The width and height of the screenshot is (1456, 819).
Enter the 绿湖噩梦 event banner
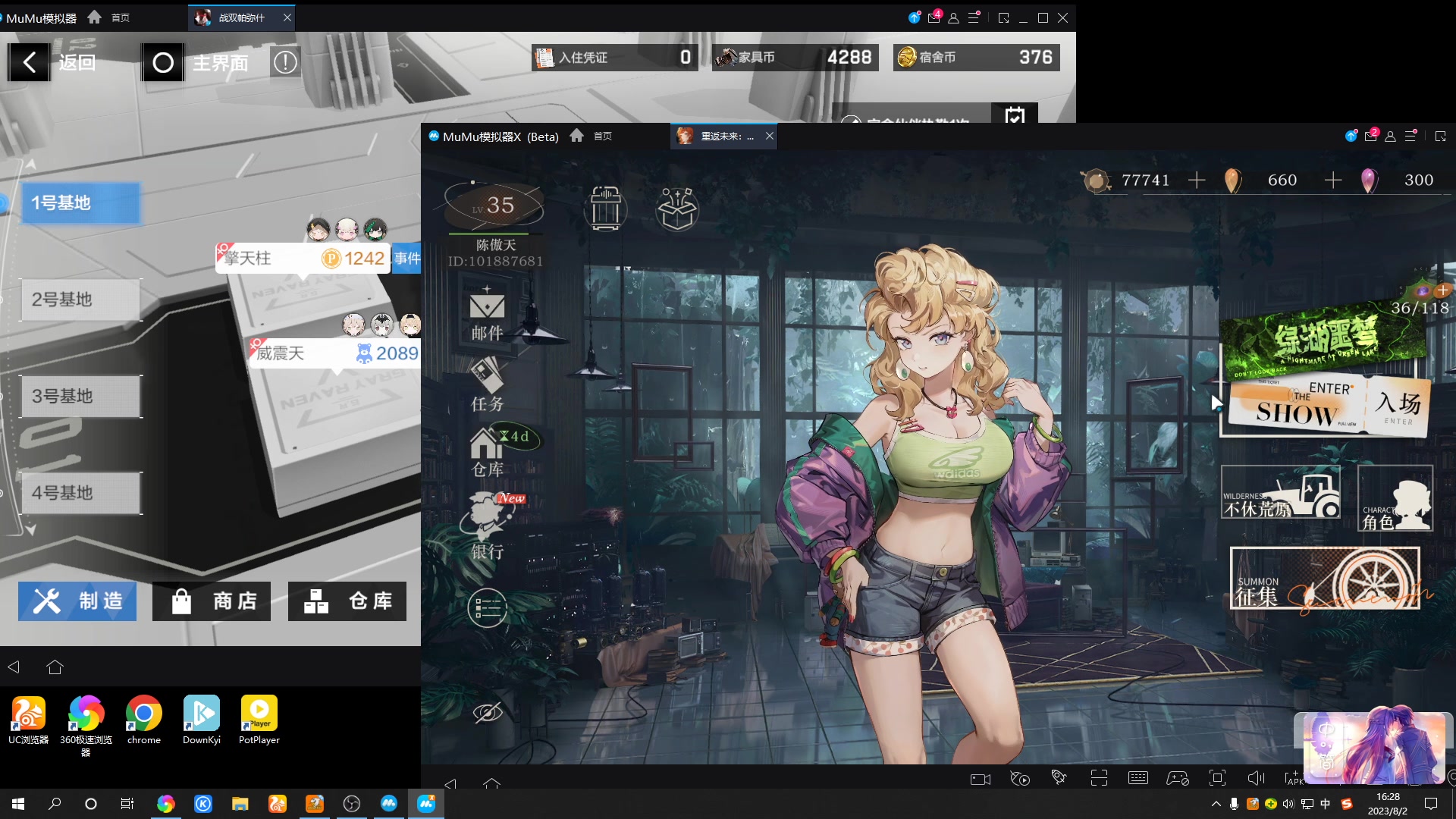coord(1323,341)
